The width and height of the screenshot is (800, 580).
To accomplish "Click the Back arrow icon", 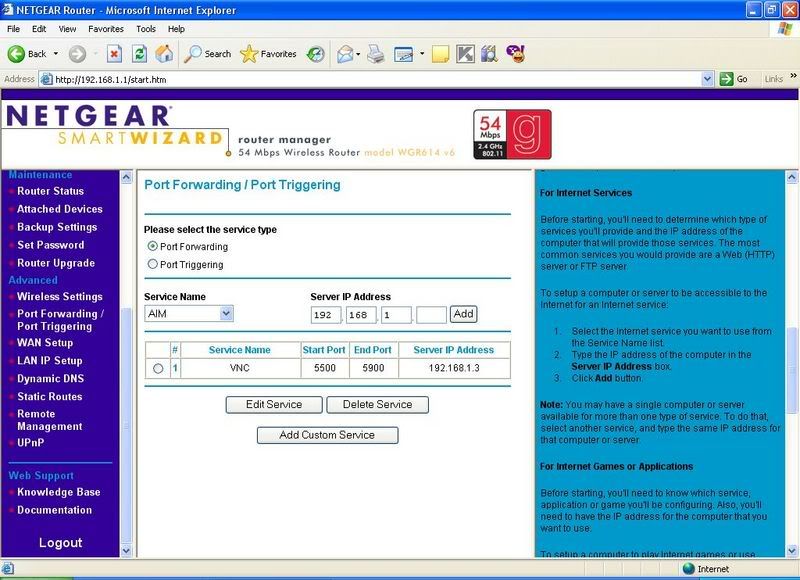I will tap(16, 54).
